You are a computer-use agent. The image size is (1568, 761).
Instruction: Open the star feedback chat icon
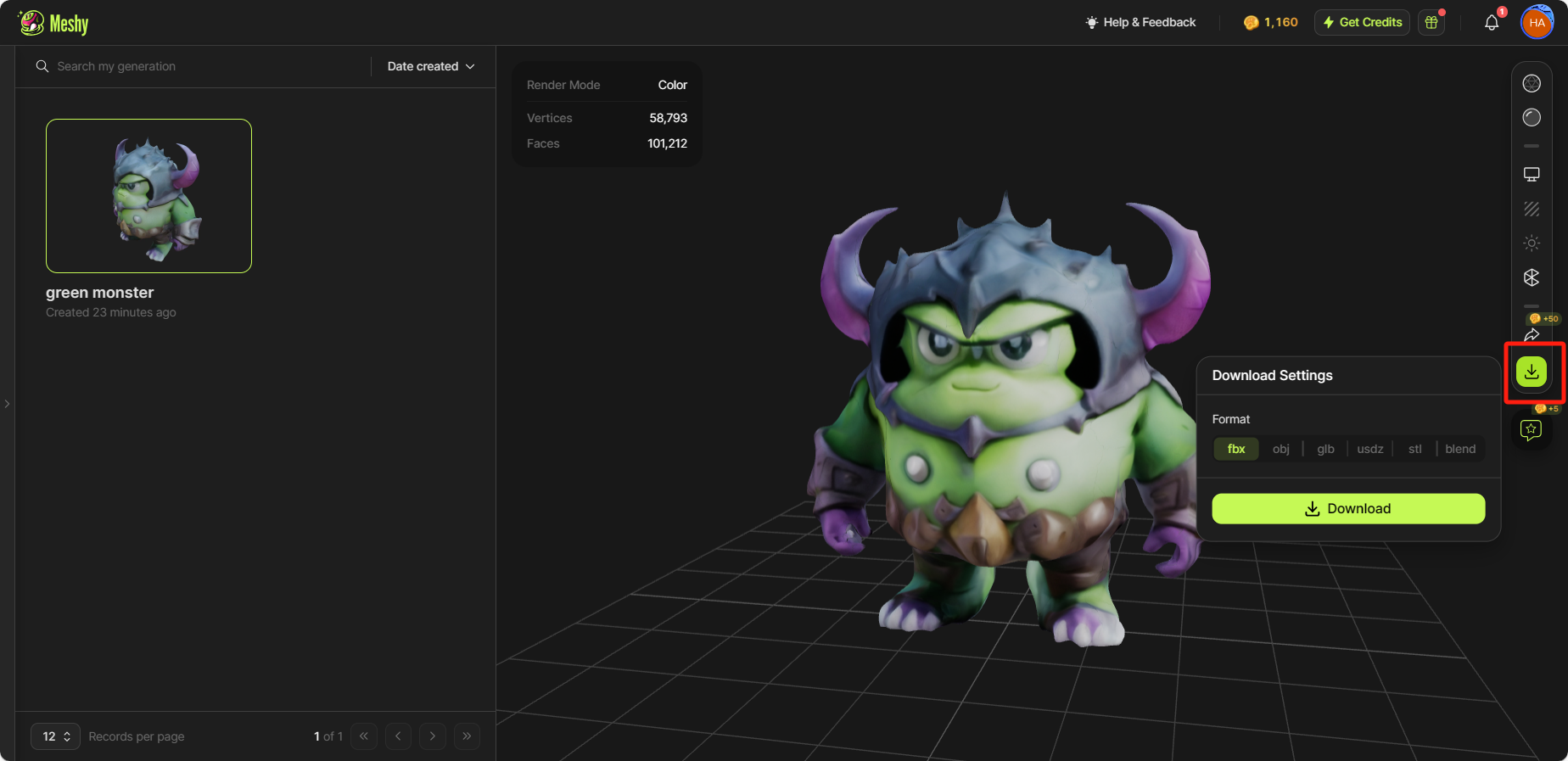1532,430
